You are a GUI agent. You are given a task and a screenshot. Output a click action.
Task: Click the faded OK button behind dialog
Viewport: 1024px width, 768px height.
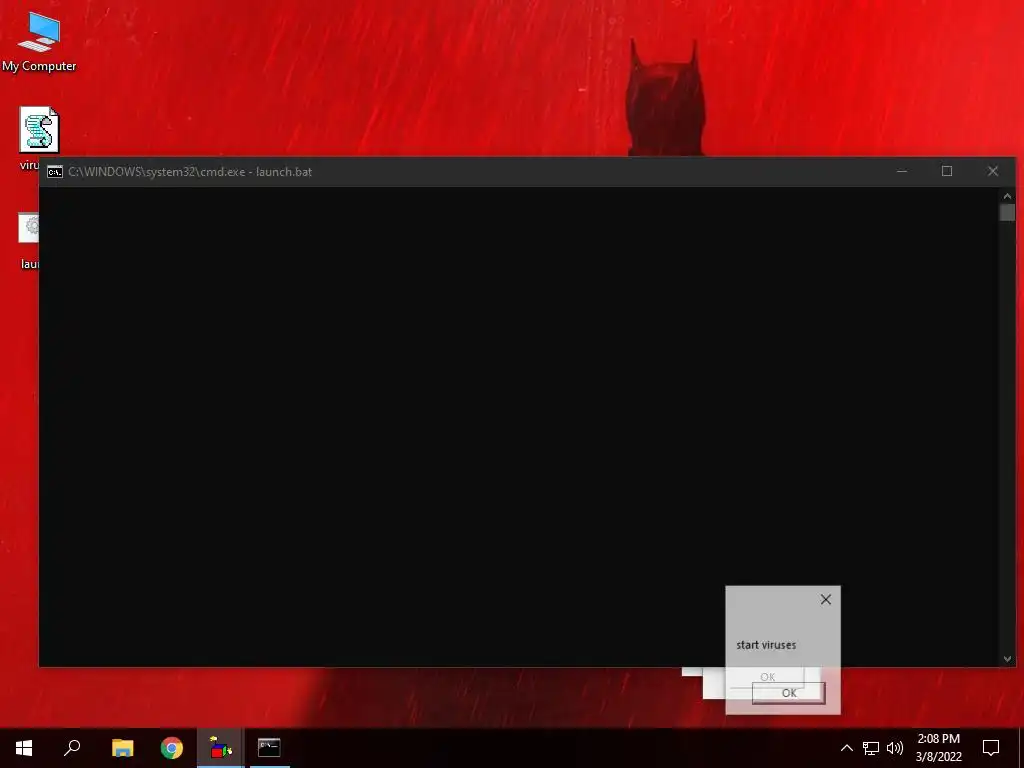[x=767, y=677]
